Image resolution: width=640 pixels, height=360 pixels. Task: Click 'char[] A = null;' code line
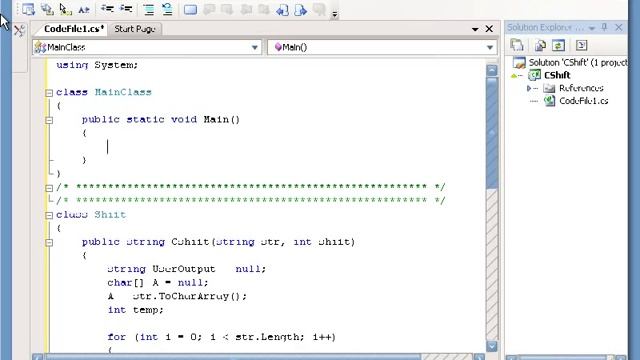158,282
